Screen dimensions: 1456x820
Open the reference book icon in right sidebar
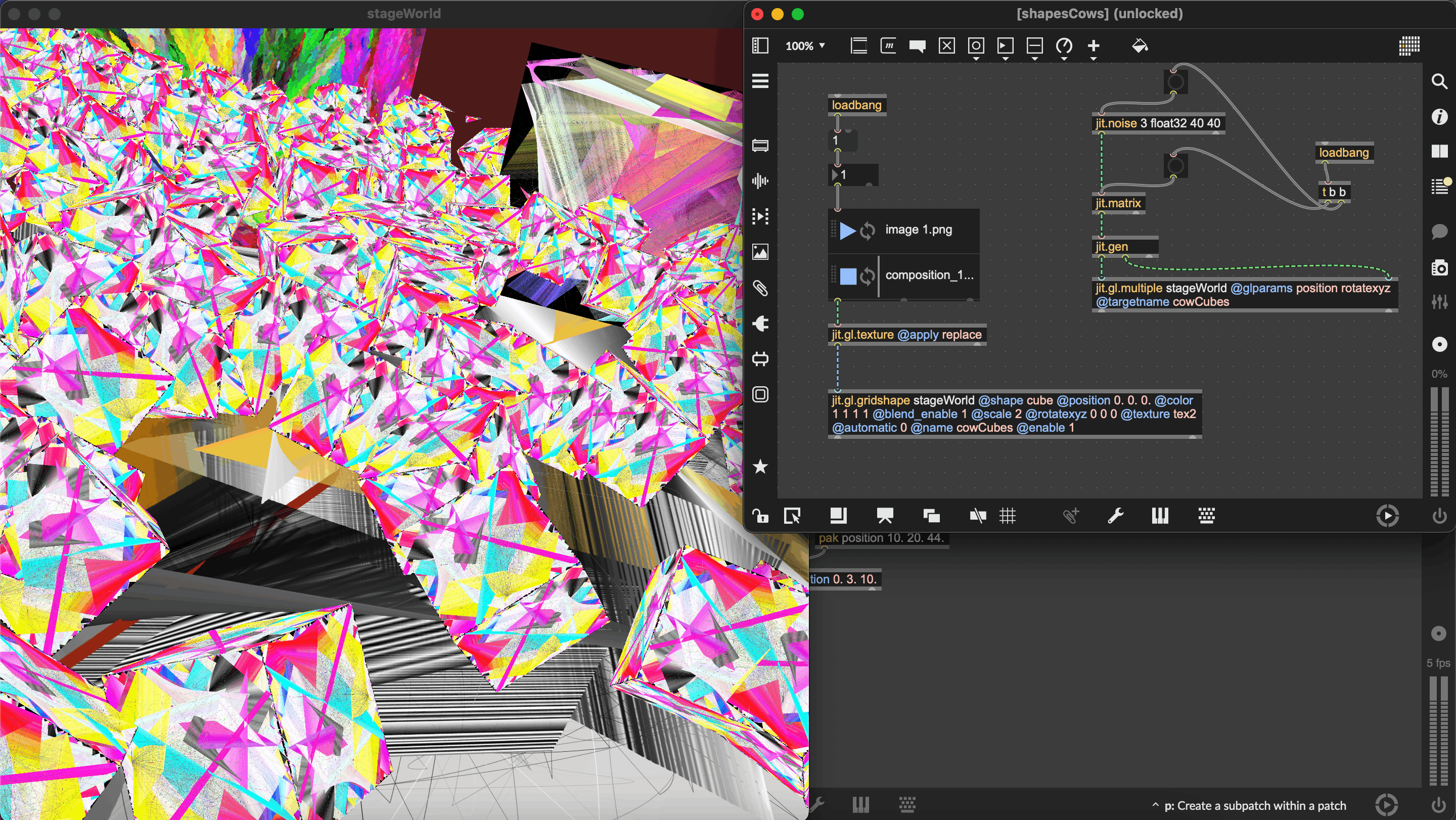pyautogui.click(x=1439, y=152)
